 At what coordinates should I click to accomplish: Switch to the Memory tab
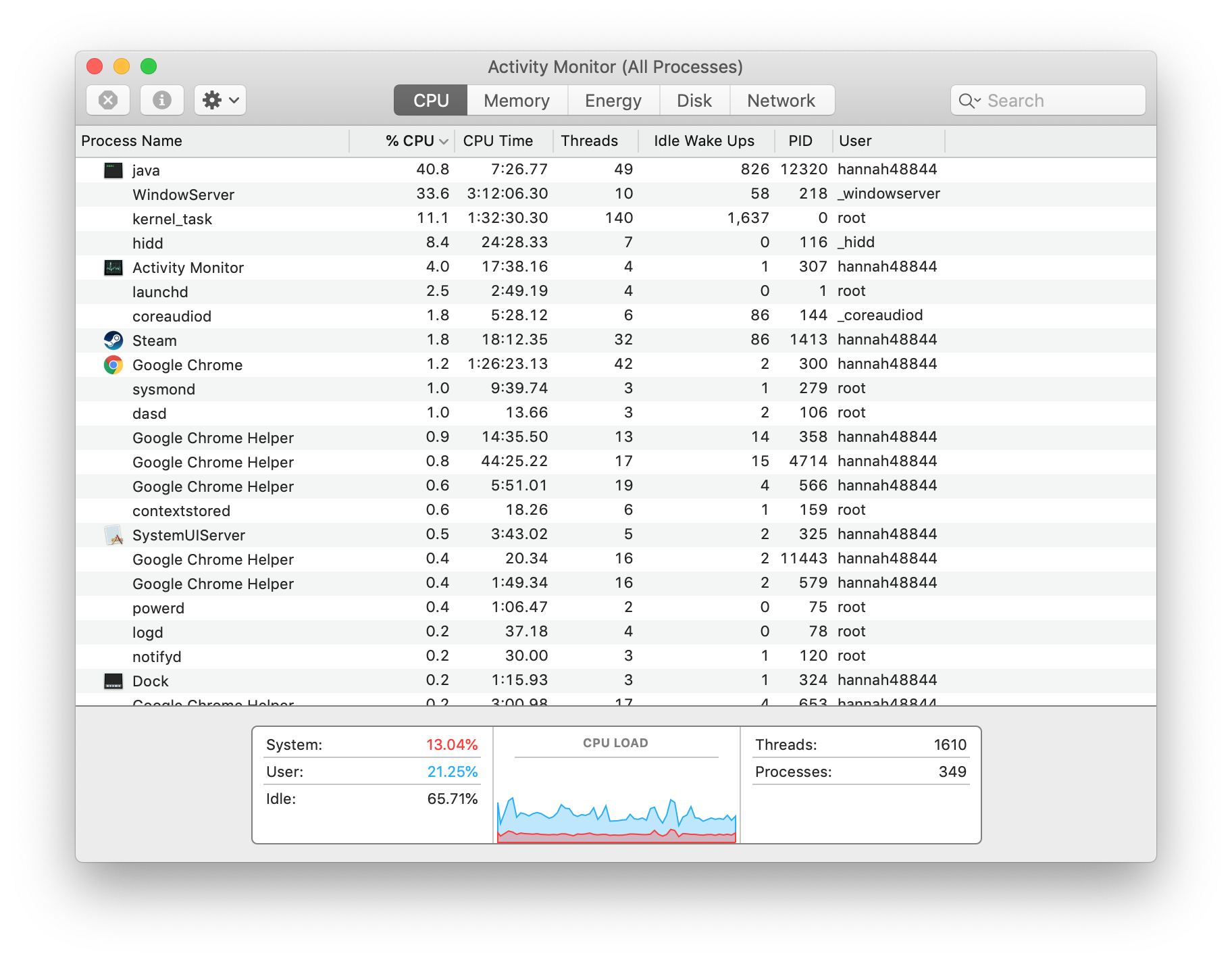517,100
